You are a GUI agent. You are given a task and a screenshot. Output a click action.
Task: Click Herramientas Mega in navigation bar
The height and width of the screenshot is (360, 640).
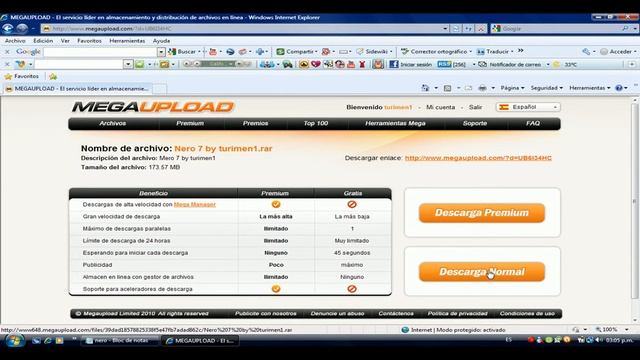point(395,123)
